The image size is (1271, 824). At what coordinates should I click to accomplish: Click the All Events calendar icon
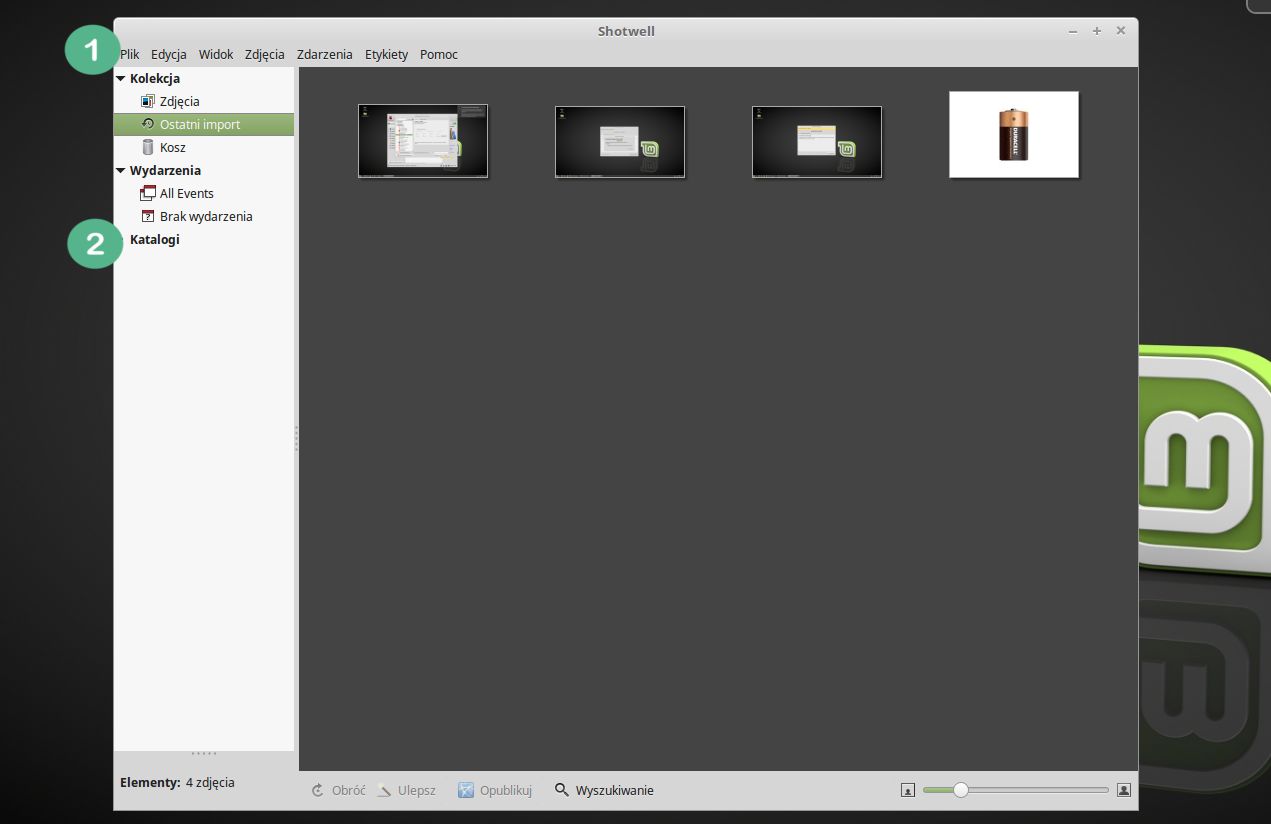pos(148,193)
